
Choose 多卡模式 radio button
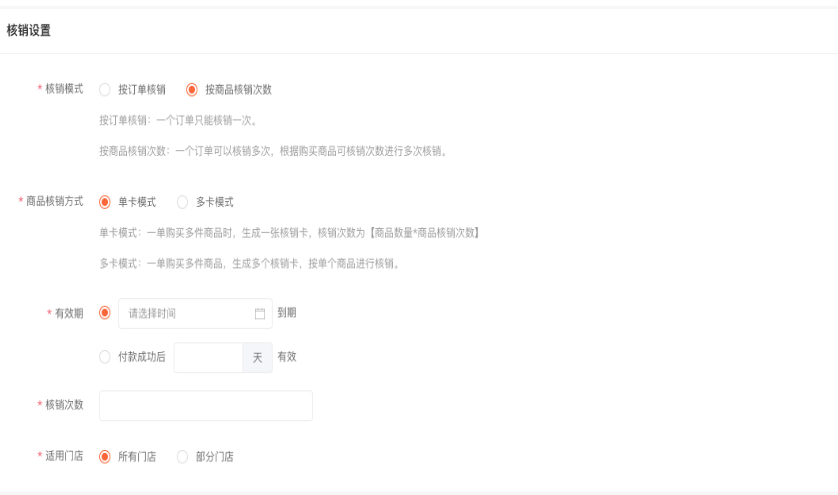(182, 202)
